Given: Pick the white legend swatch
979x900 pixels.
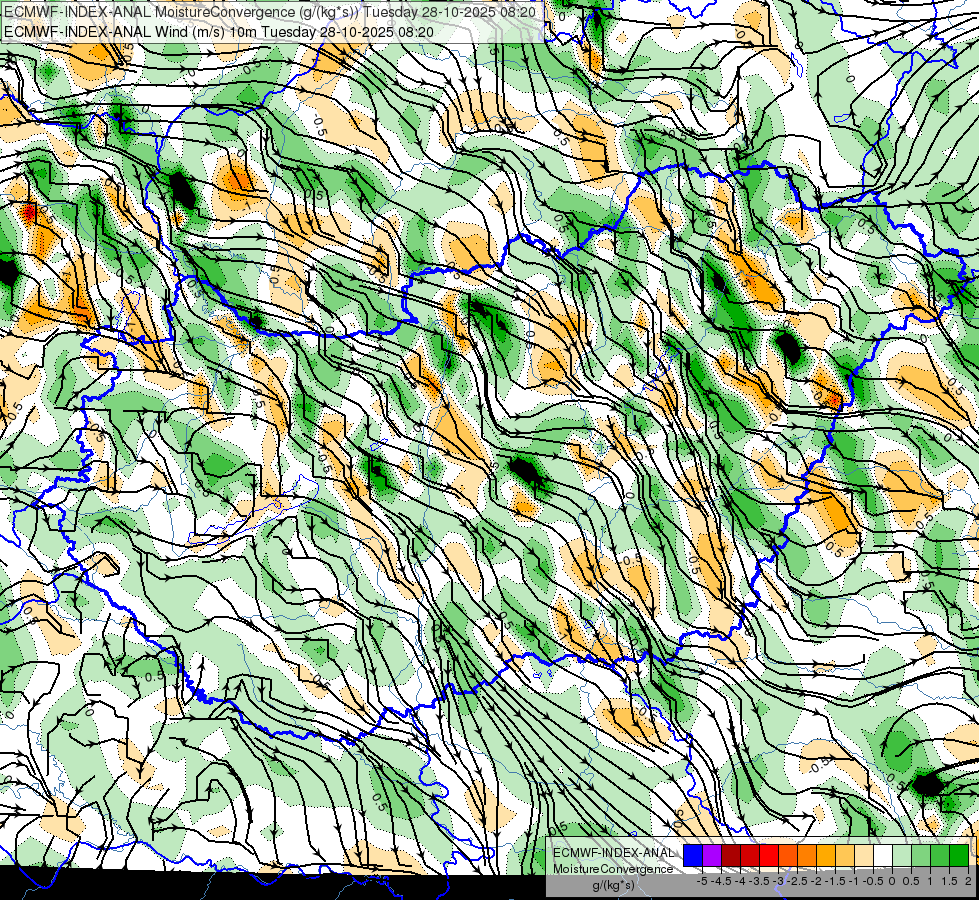Looking at the screenshot, I should pos(883,855).
